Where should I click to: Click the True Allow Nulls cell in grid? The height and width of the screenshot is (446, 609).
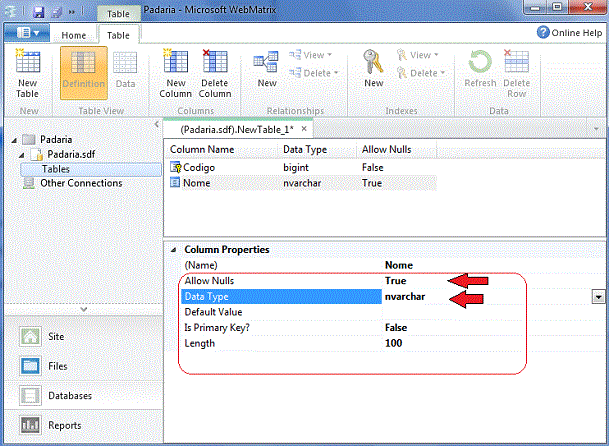[372, 183]
